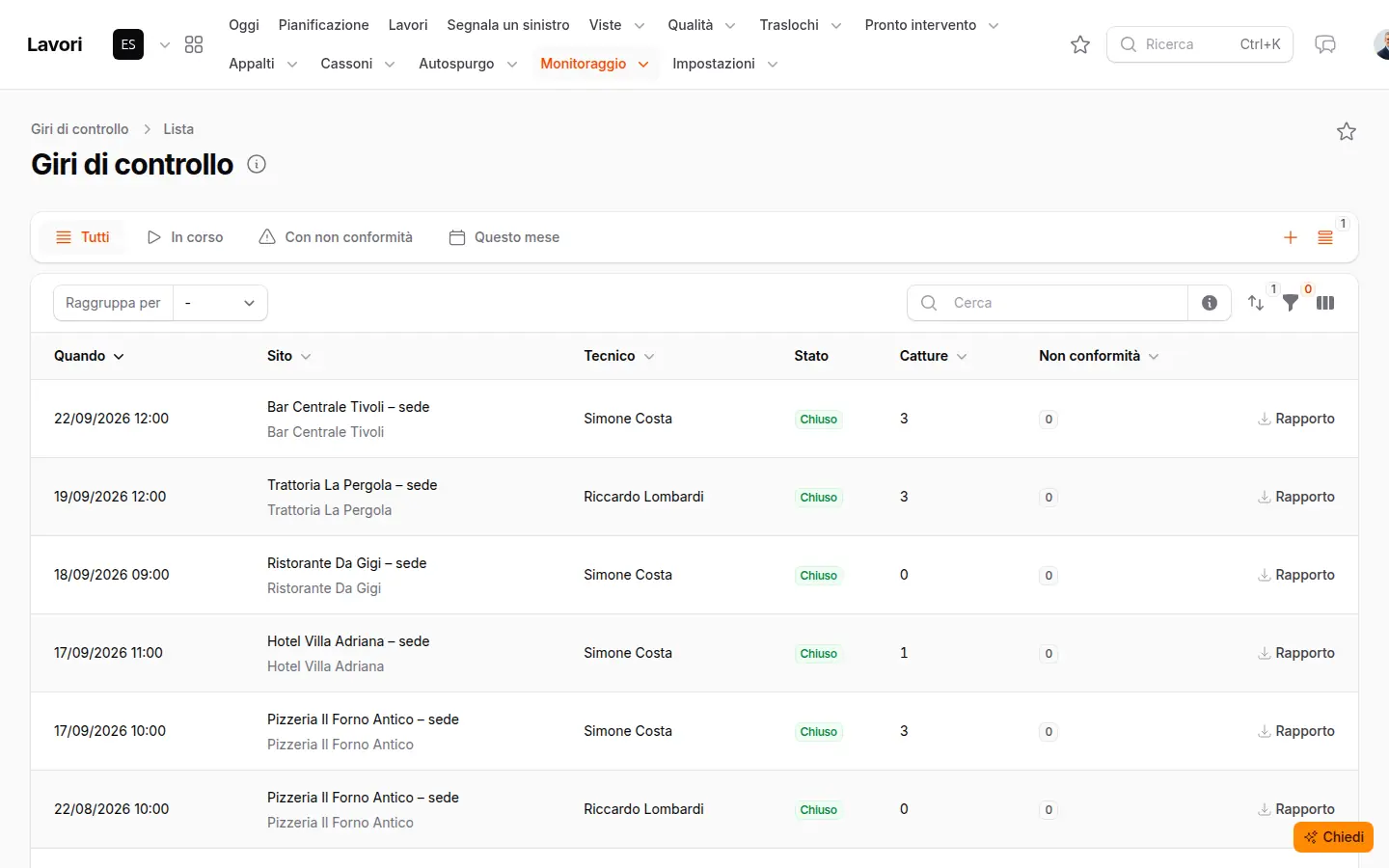
Task: Download Rapporto for Bar Centrale Tivoli
Action: click(1296, 419)
